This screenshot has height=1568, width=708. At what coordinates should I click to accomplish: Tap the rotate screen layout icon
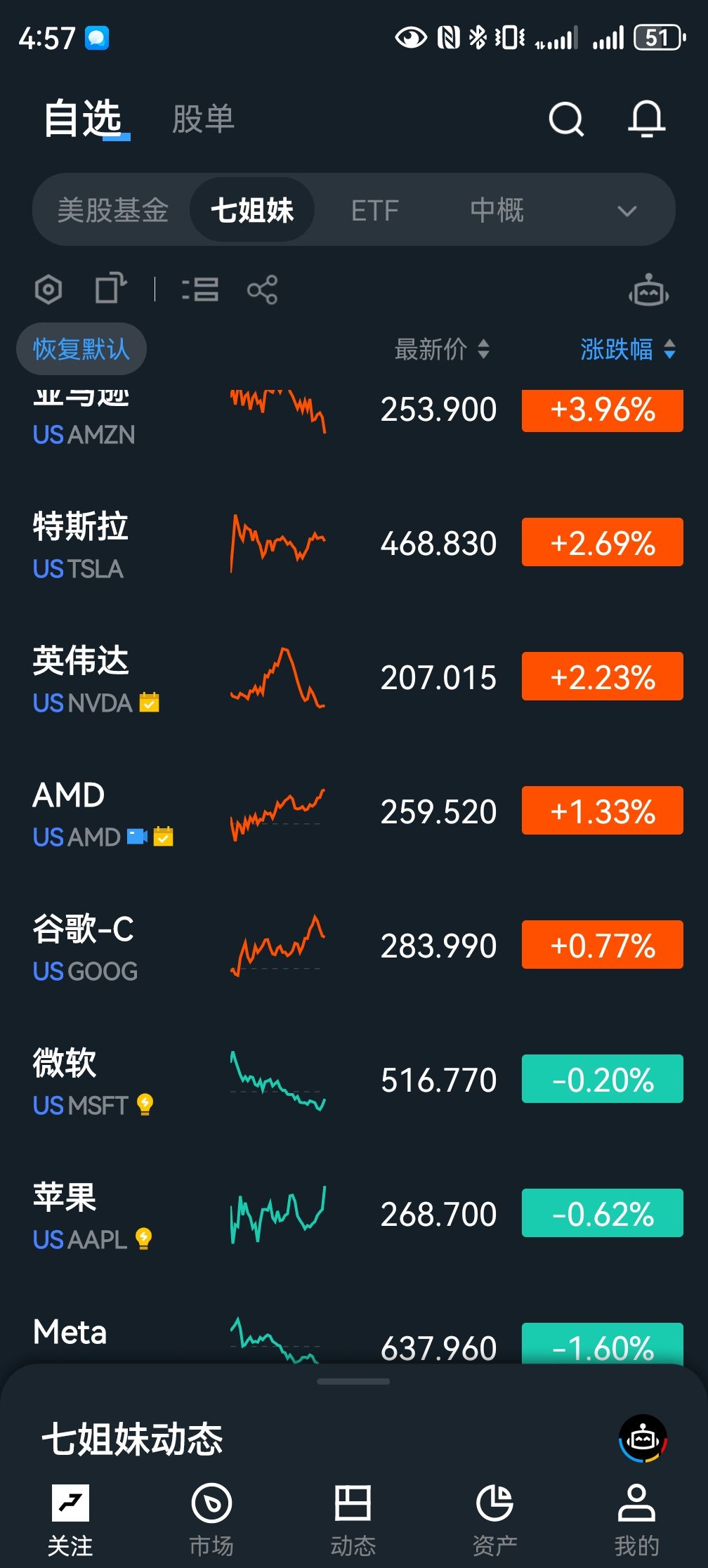pos(111,288)
